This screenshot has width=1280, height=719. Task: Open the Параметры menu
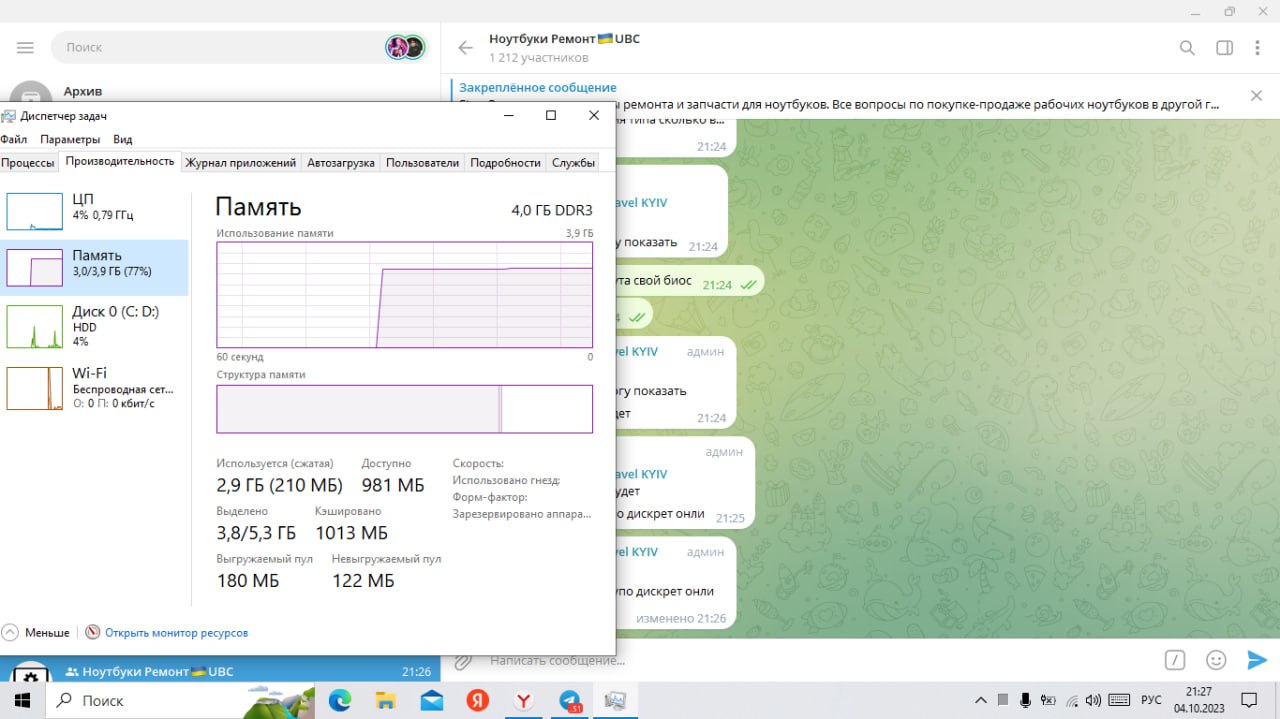pos(70,140)
